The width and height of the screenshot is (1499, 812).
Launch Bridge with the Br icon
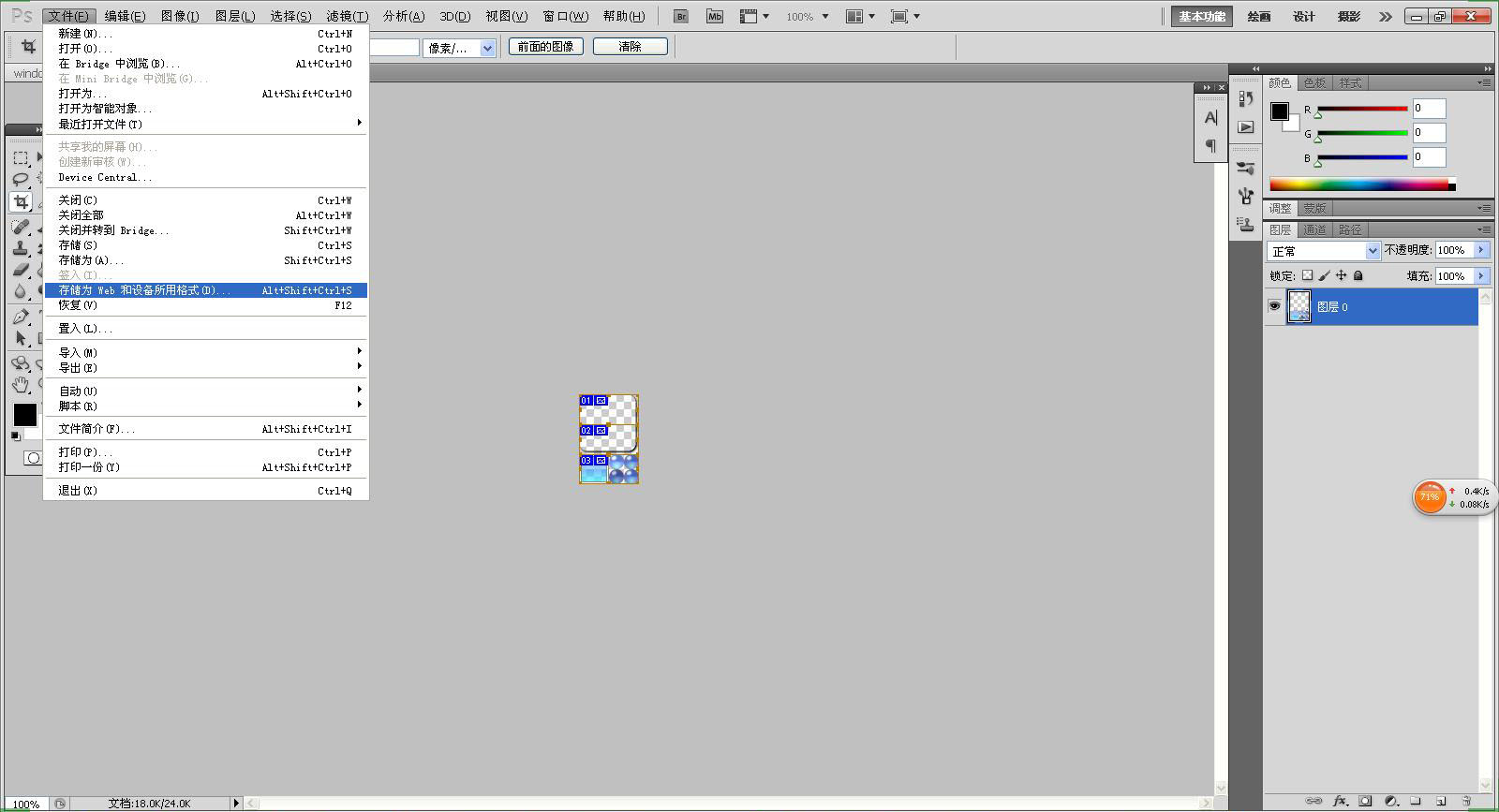click(681, 16)
